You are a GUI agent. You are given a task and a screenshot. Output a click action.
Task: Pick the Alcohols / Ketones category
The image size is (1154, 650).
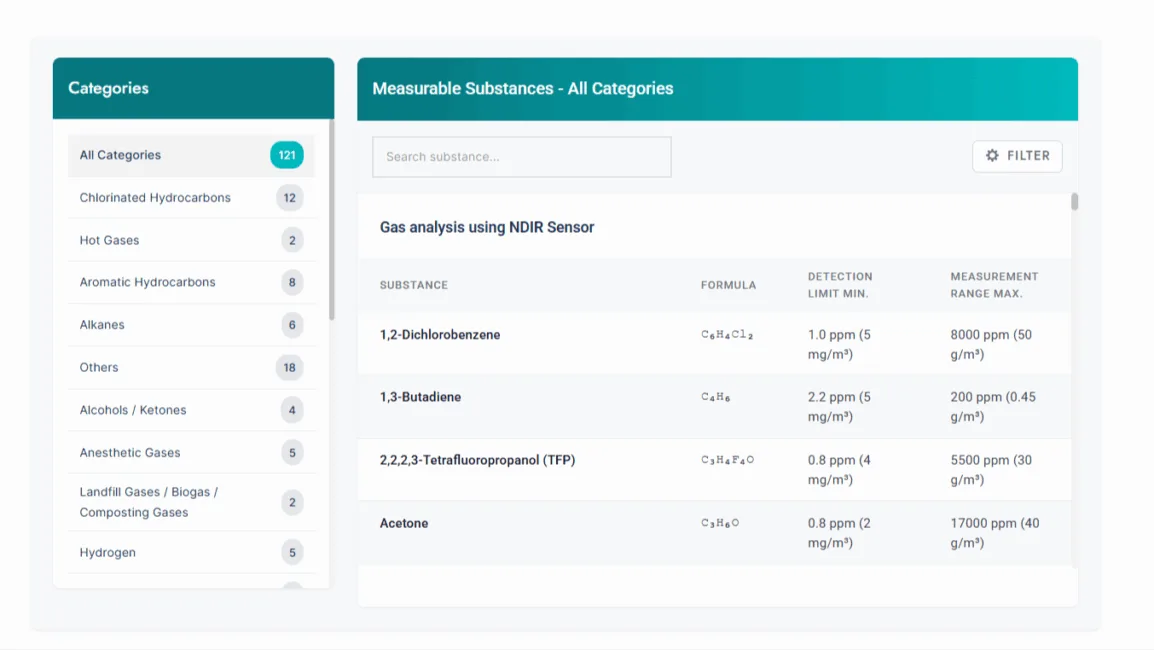133,410
